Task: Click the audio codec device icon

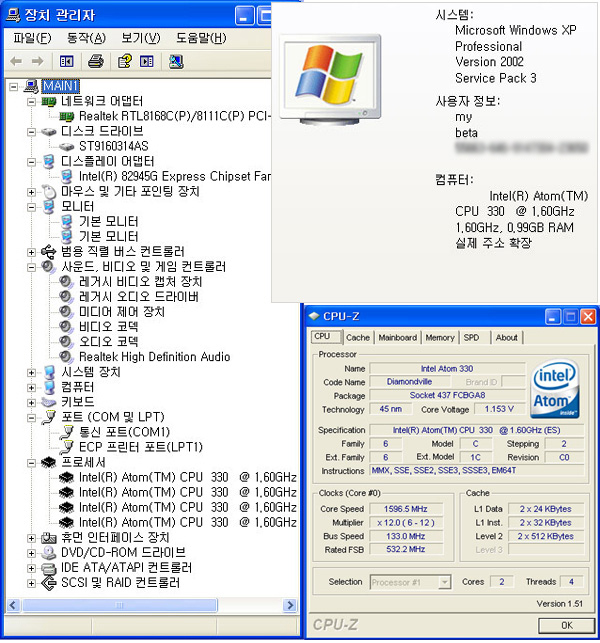Action: click(66, 342)
